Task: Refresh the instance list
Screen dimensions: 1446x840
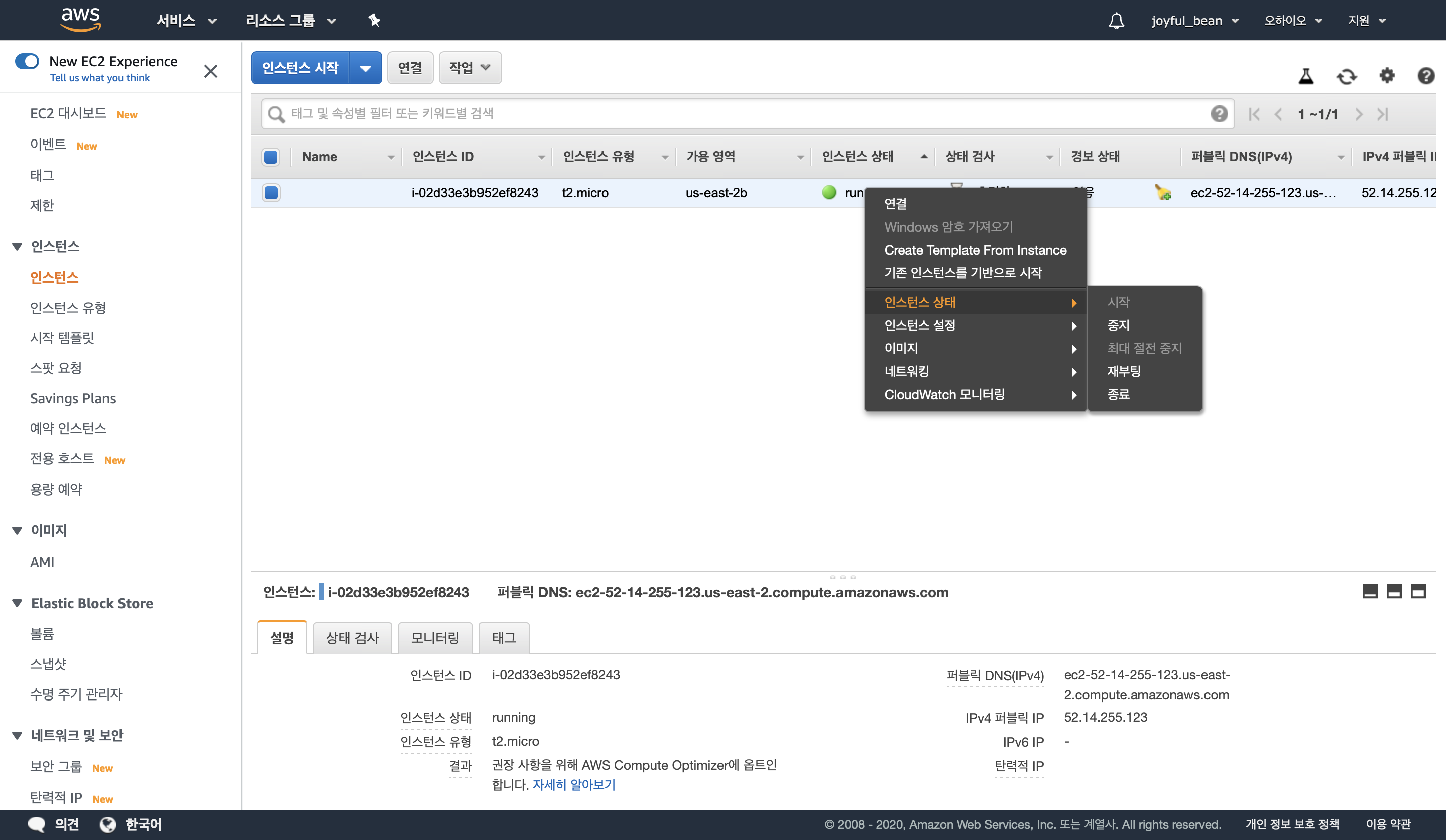Action: [1346, 76]
